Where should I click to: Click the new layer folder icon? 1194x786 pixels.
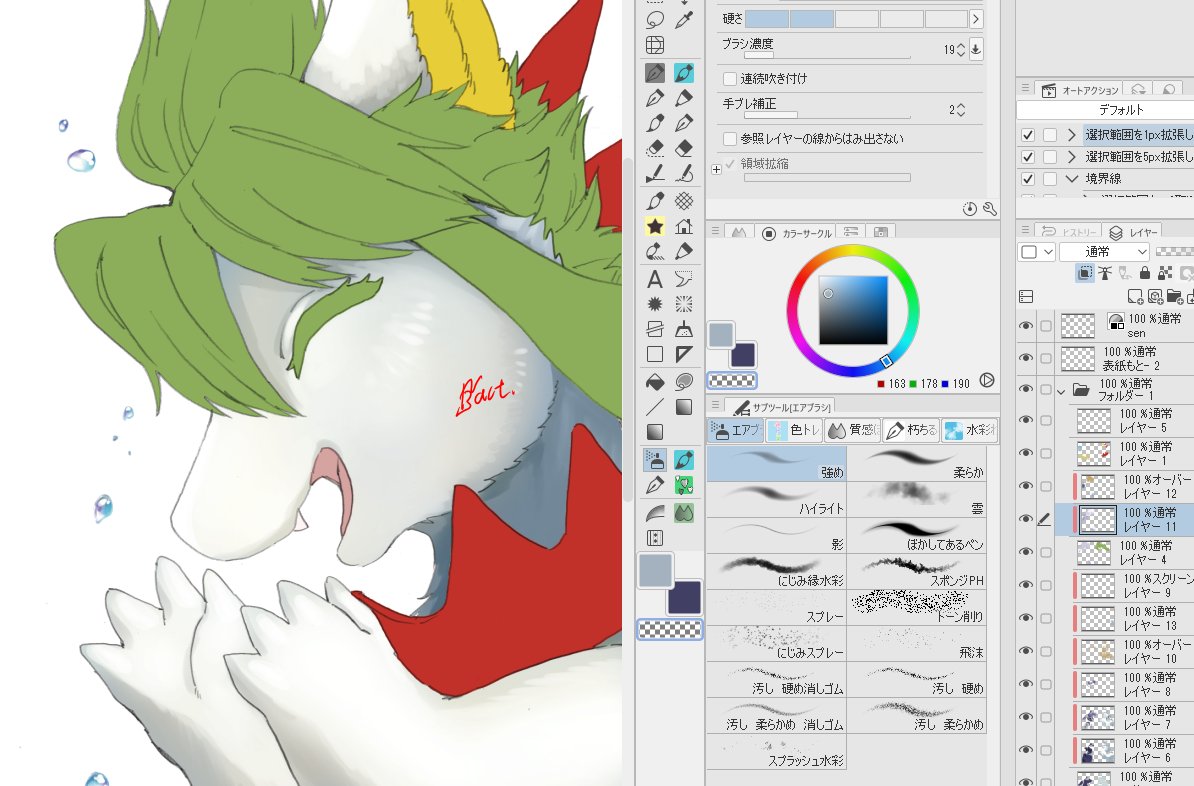[x=1173, y=296]
